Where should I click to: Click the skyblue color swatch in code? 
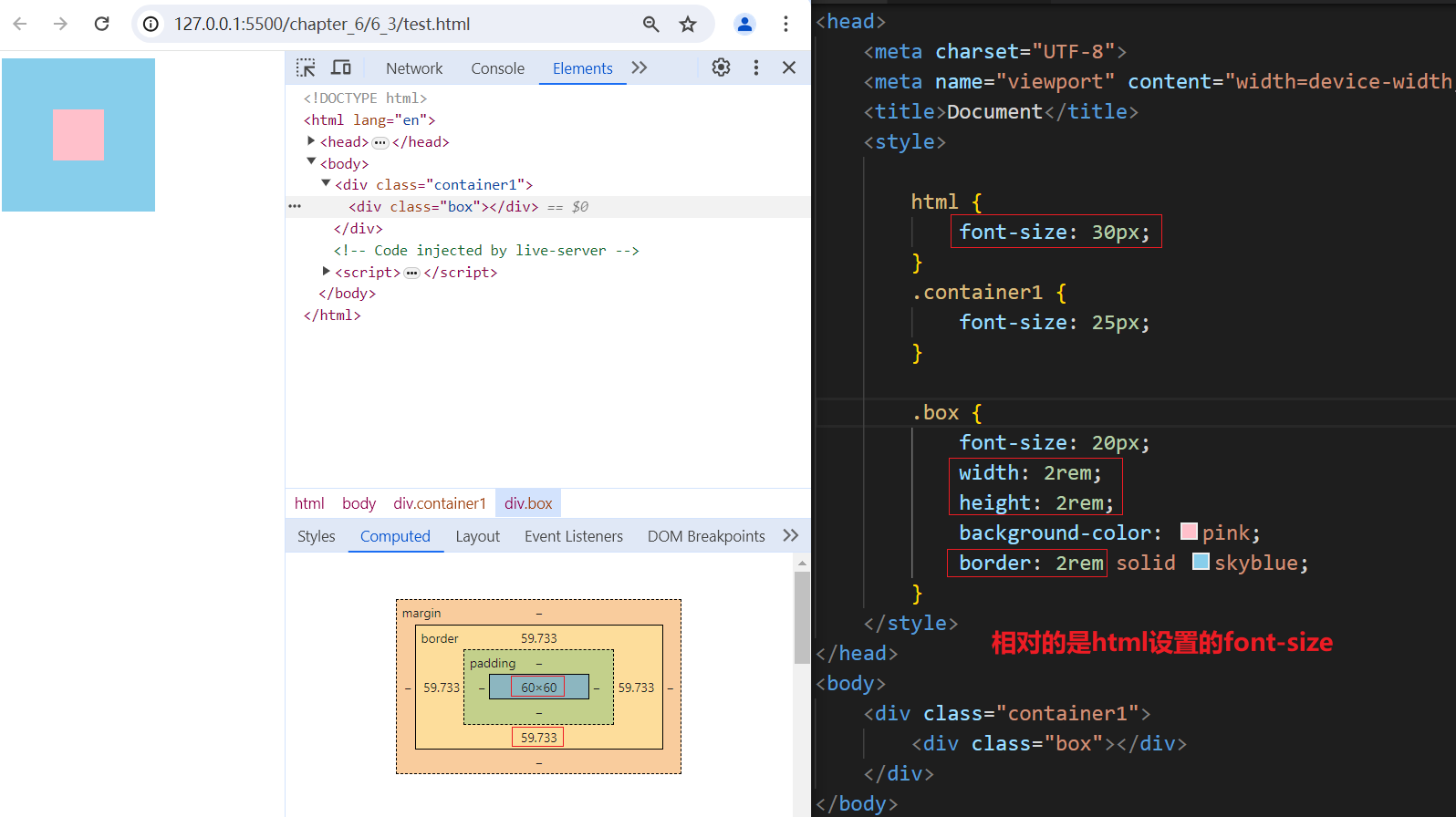pos(1201,562)
